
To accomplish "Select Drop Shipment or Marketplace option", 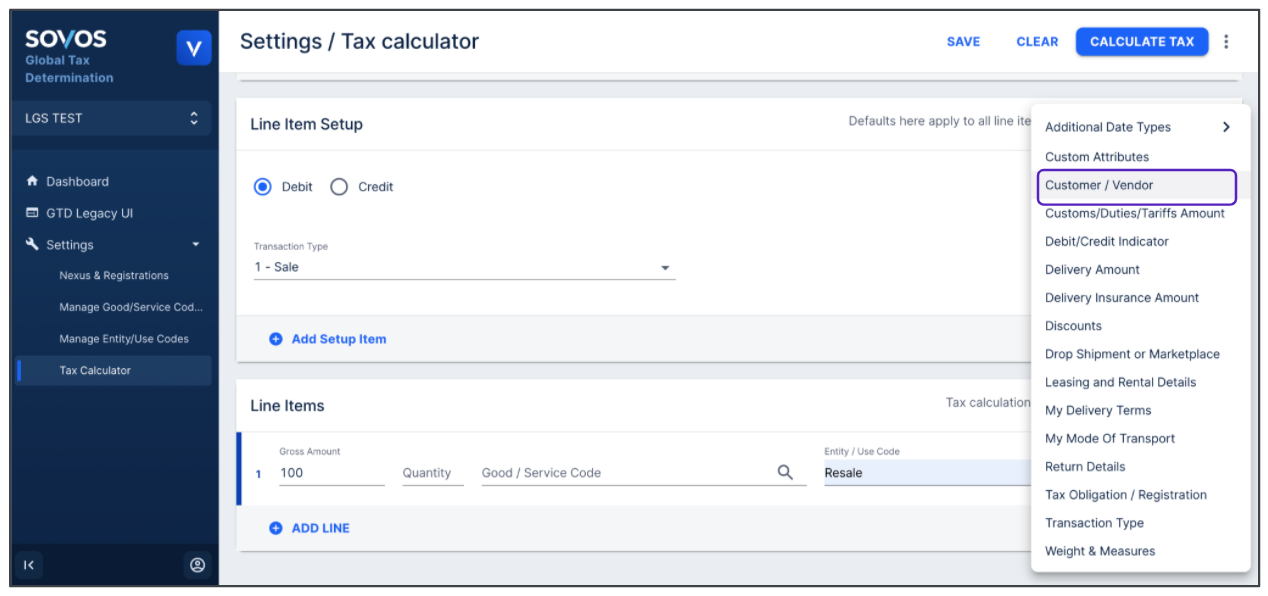I will 1132,354.
